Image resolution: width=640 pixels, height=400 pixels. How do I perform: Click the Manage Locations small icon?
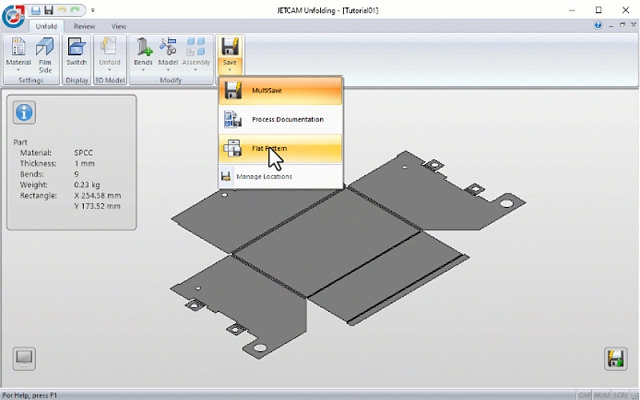[226, 176]
